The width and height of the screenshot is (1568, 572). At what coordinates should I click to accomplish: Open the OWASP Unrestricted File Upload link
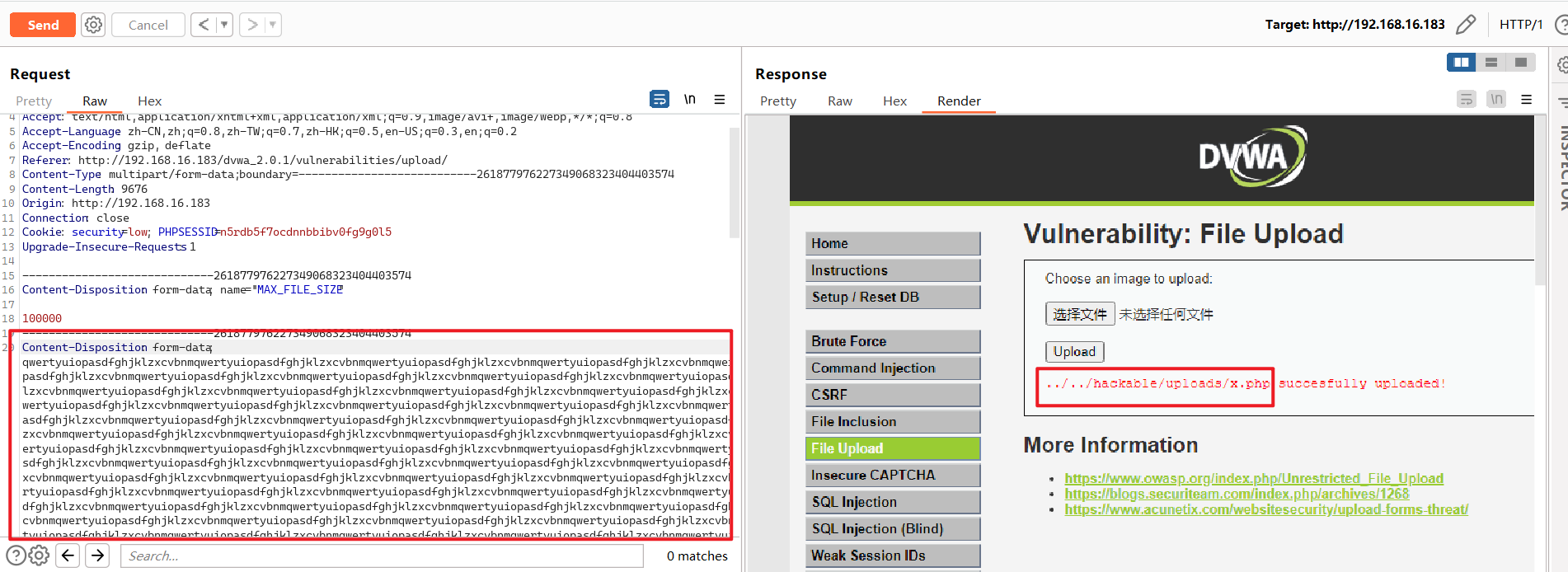coord(1254,478)
